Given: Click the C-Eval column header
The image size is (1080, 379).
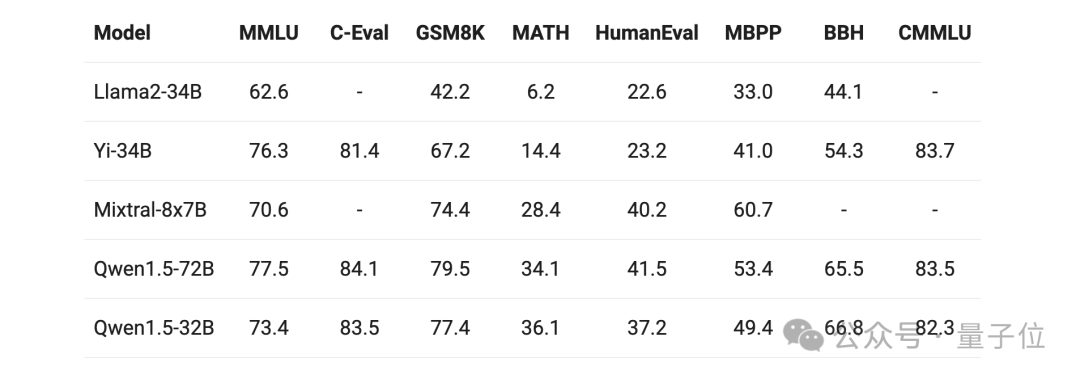Looking at the screenshot, I should [x=359, y=32].
